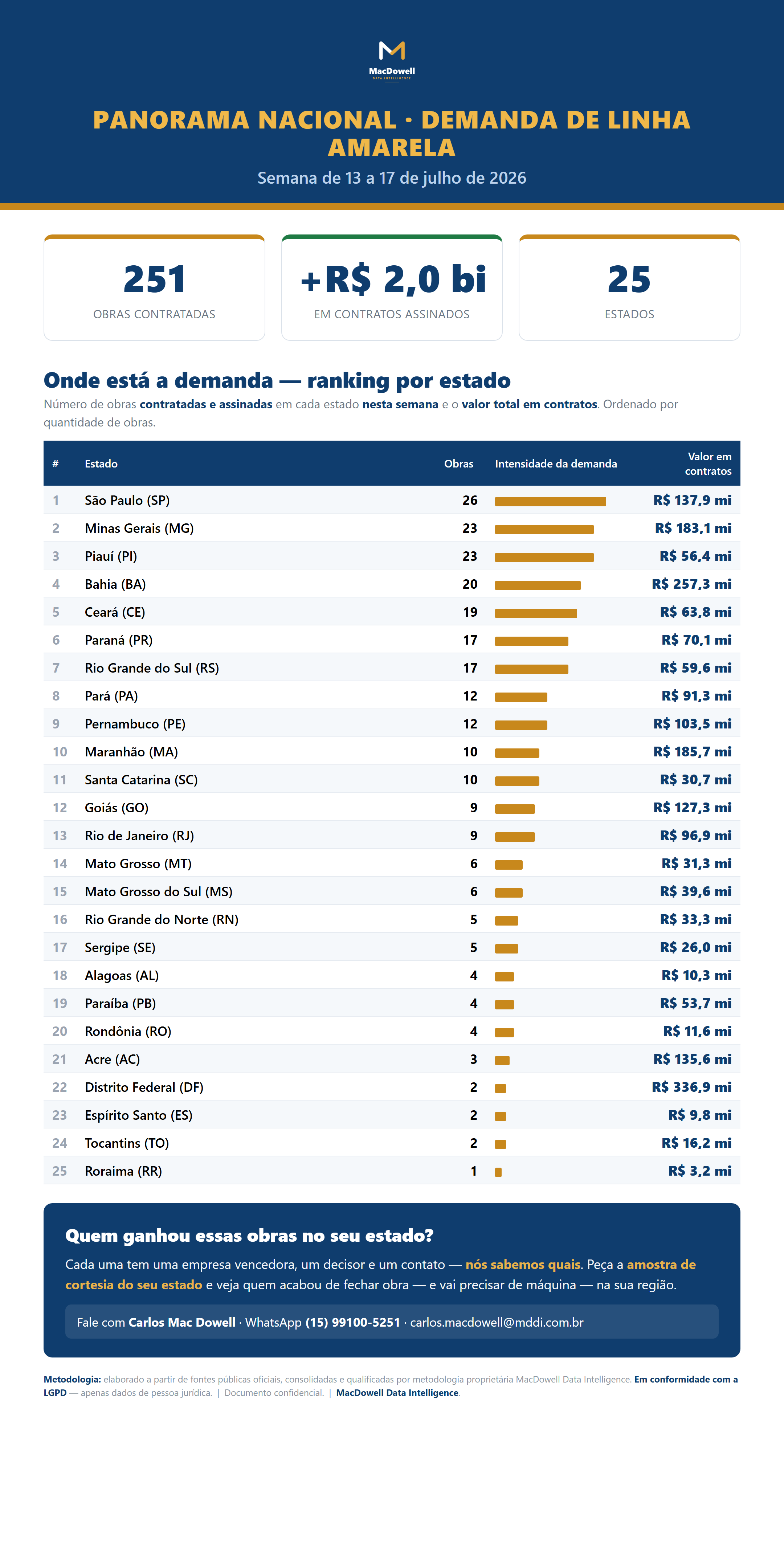Click "Mato Grosso do Sul (MS)"
The height and width of the screenshot is (1568, 784).
point(159,893)
